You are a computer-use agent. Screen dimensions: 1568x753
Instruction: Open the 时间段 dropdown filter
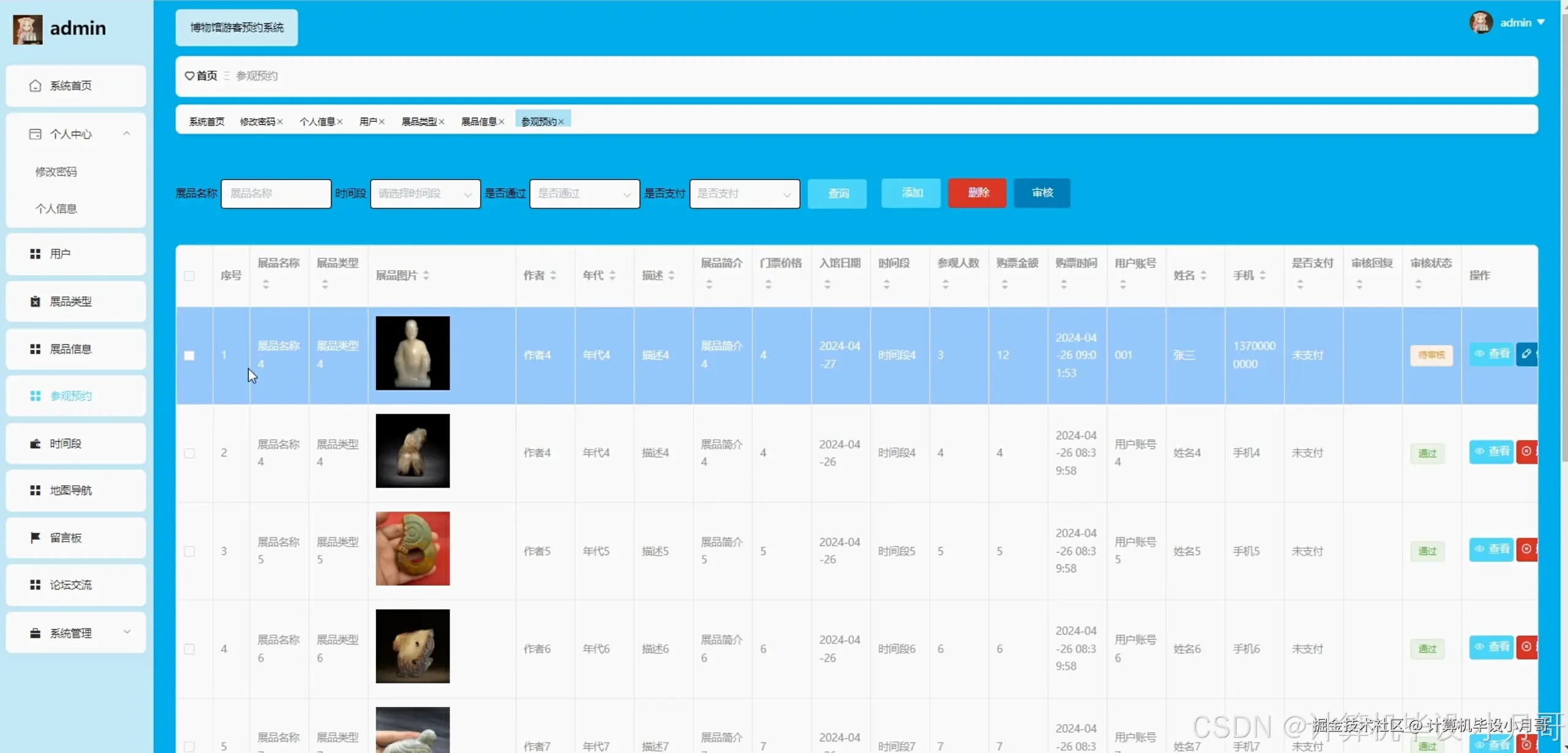(425, 194)
